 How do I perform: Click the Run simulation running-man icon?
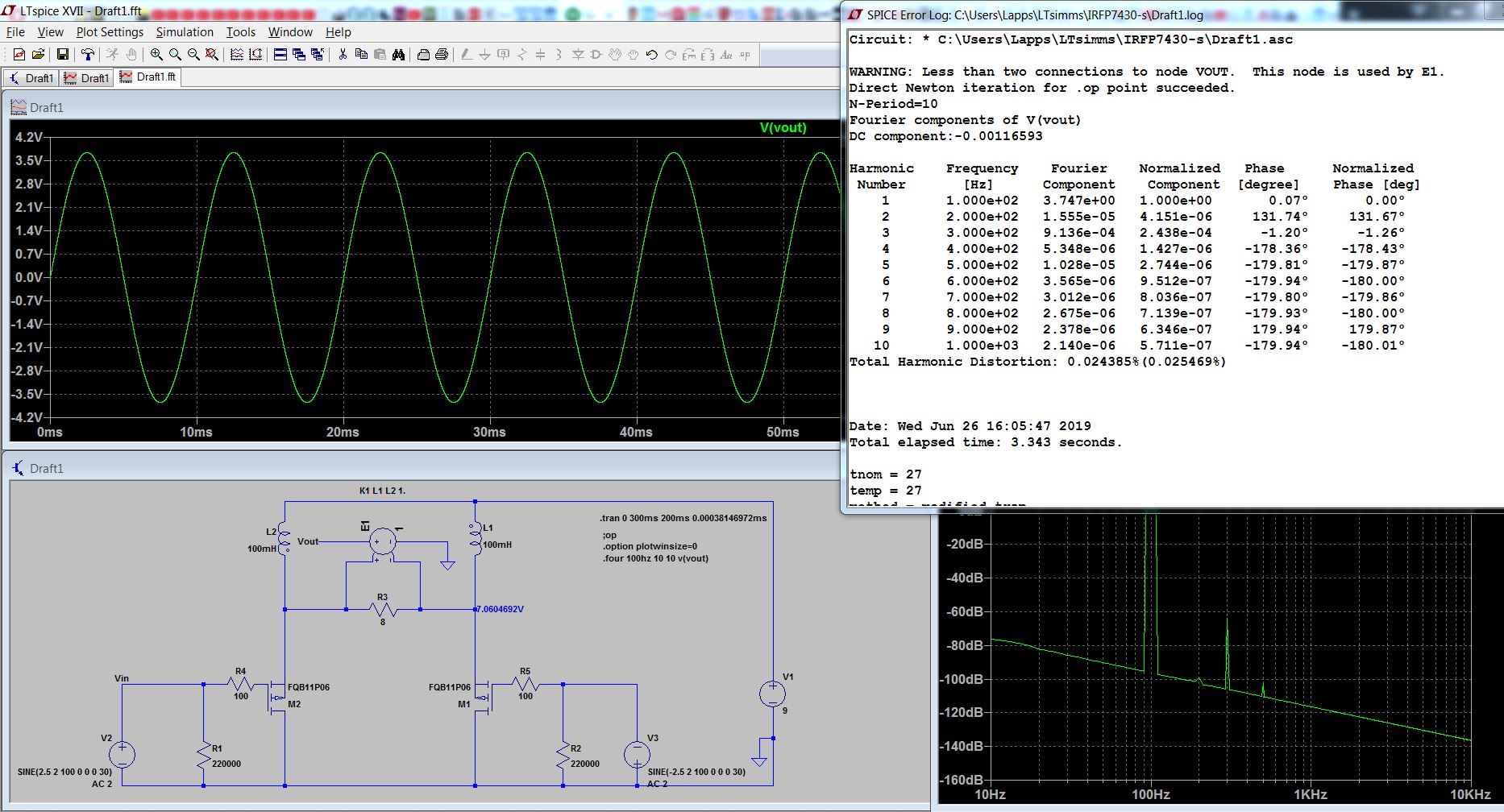pos(113,54)
